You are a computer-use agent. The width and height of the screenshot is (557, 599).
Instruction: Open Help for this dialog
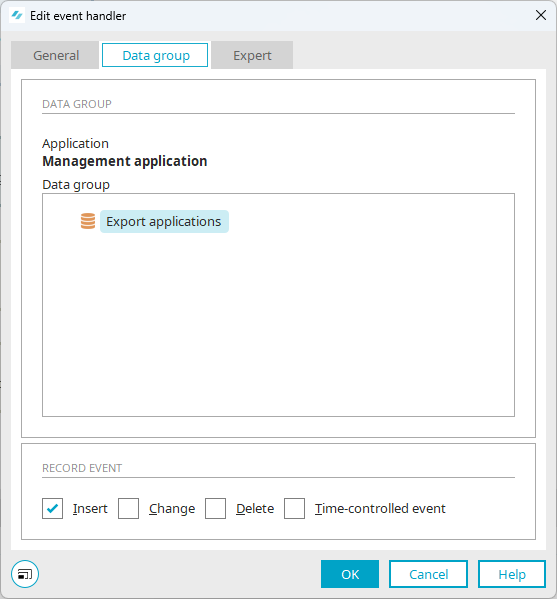tap(512, 574)
